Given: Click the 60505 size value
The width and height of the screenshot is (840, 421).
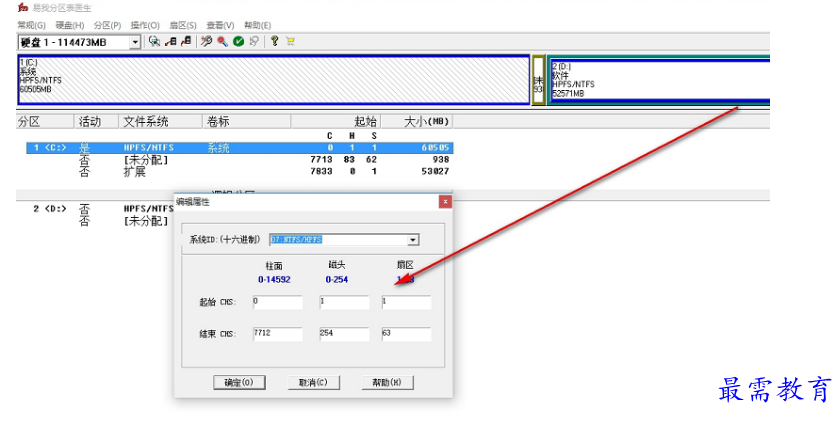Looking at the screenshot, I should pyautogui.click(x=435, y=148).
